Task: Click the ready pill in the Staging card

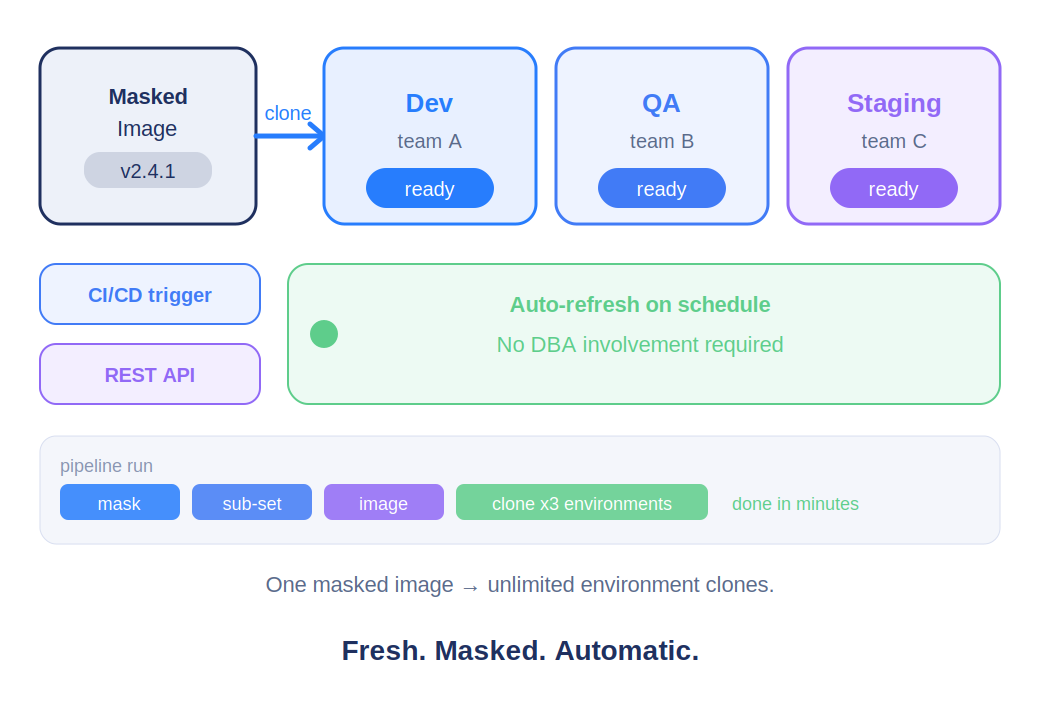Action: point(894,188)
